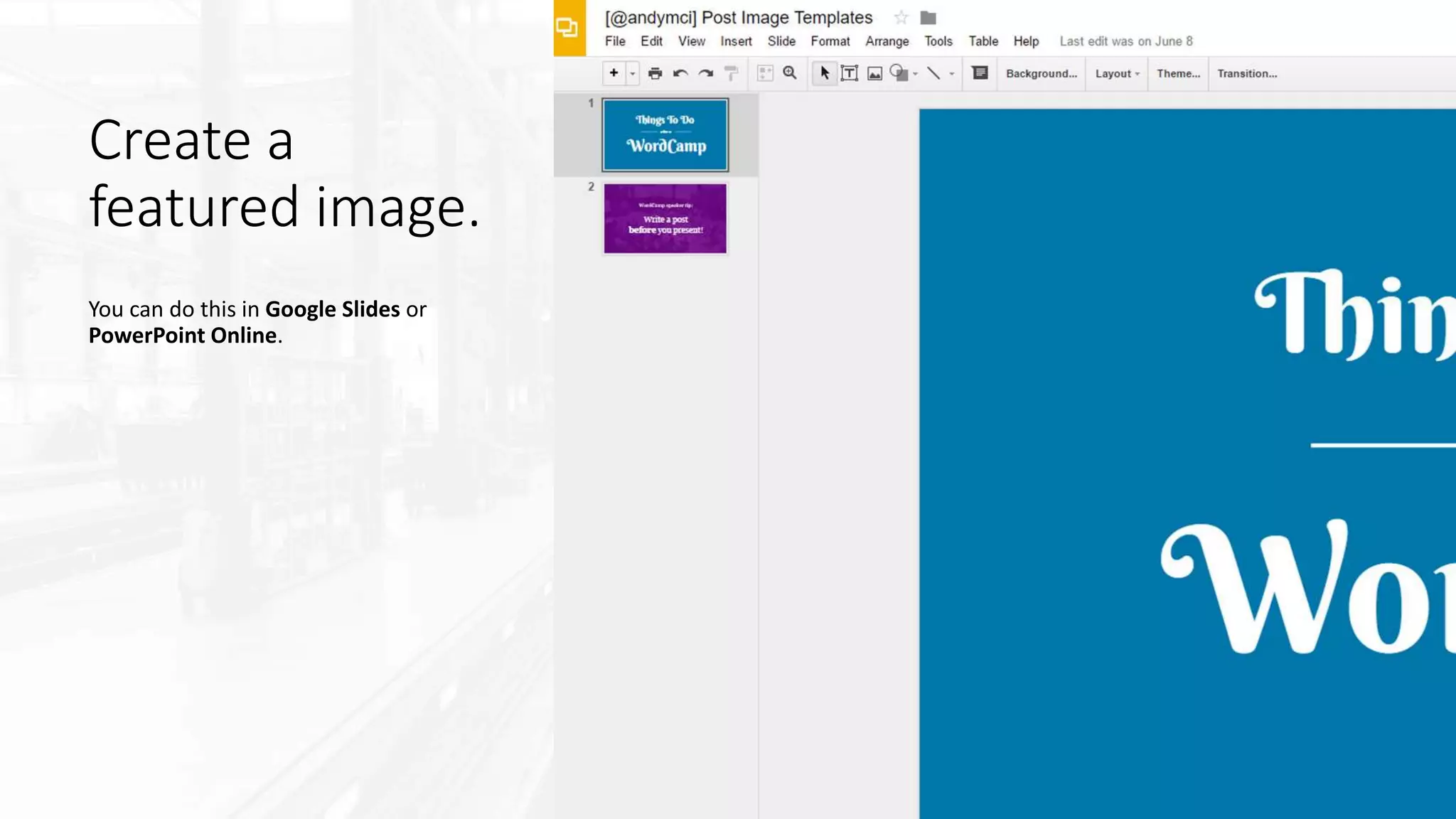1456x819 pixels.
Task: Select the line tool
Action: [x=934, y=73]
